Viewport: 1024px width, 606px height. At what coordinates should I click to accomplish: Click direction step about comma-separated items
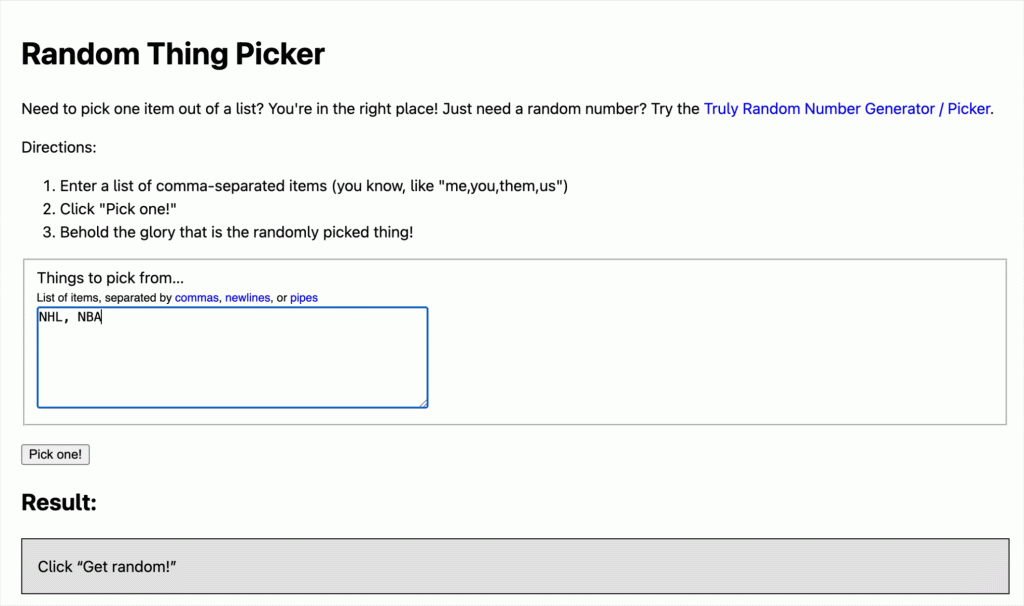pos(313,185)
